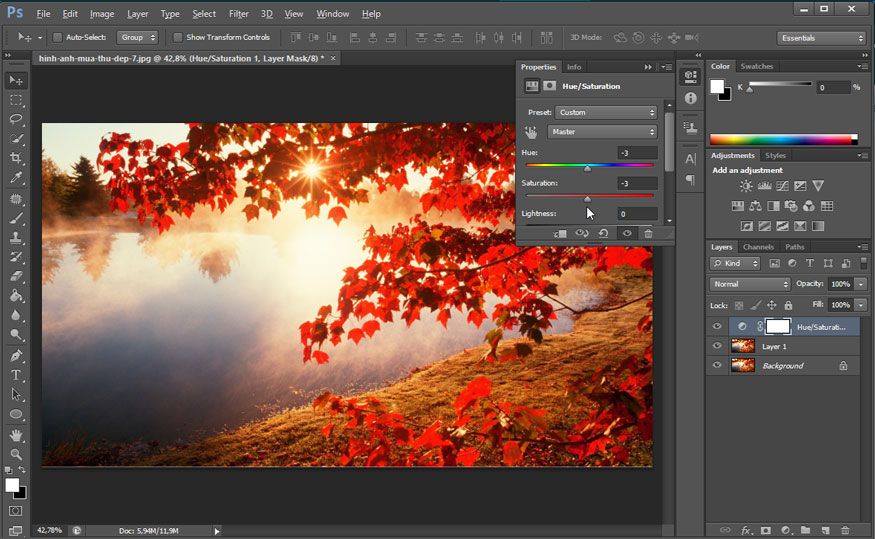Reset adjustment to defaults in Properties panel
875x539 pixels.
[x=603, y=234]
